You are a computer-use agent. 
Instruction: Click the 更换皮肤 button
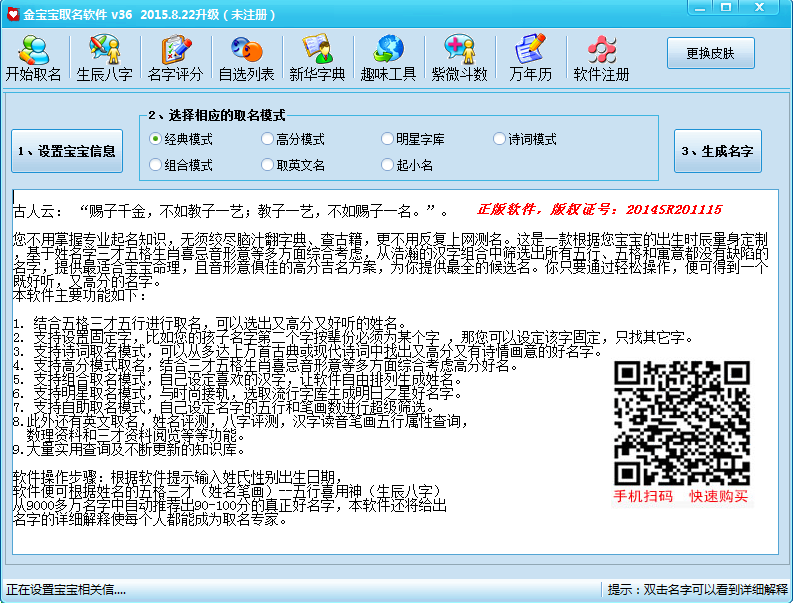[710, 53]
